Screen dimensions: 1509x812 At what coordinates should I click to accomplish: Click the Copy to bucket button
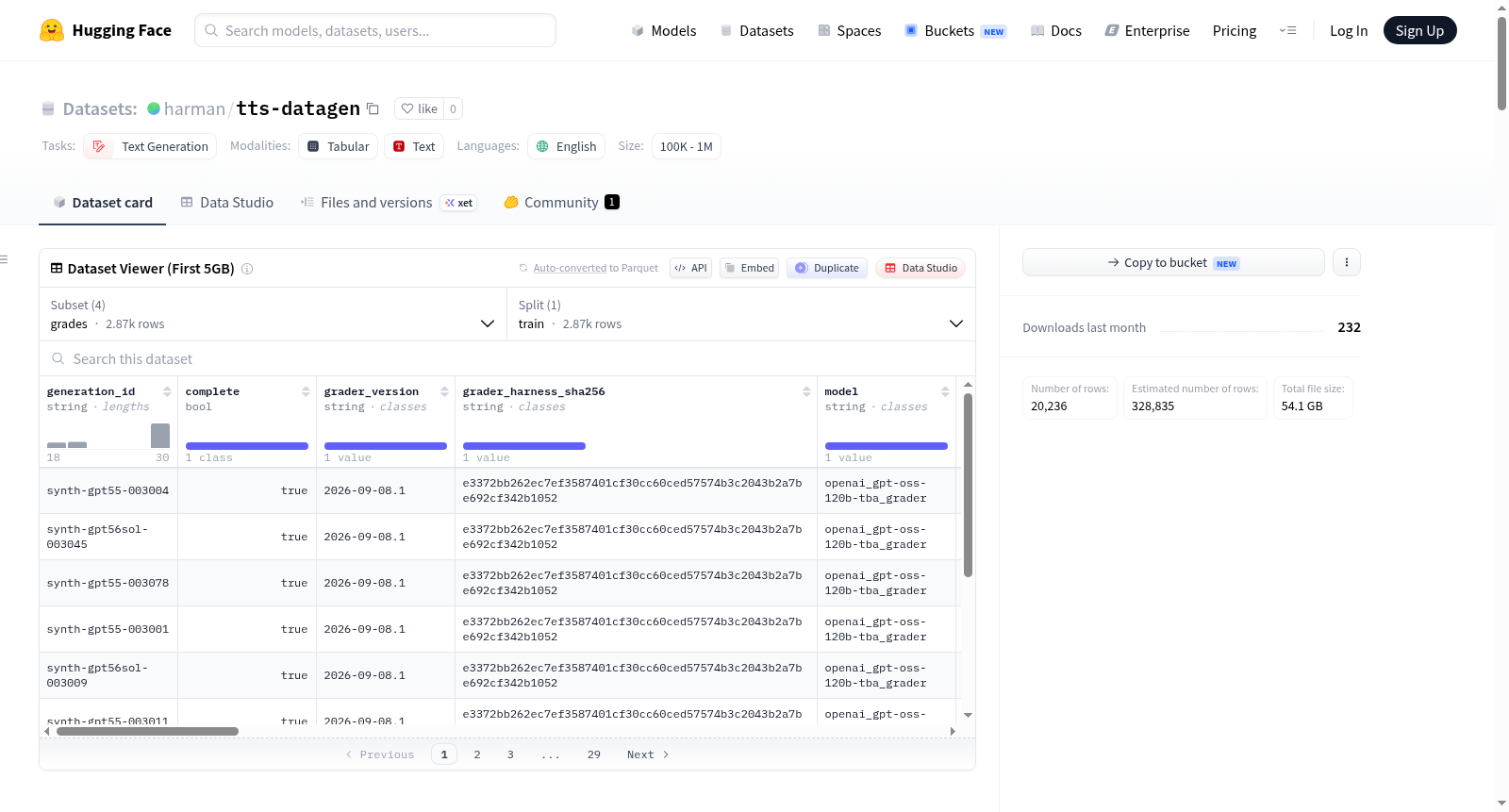pos(1173,262)
